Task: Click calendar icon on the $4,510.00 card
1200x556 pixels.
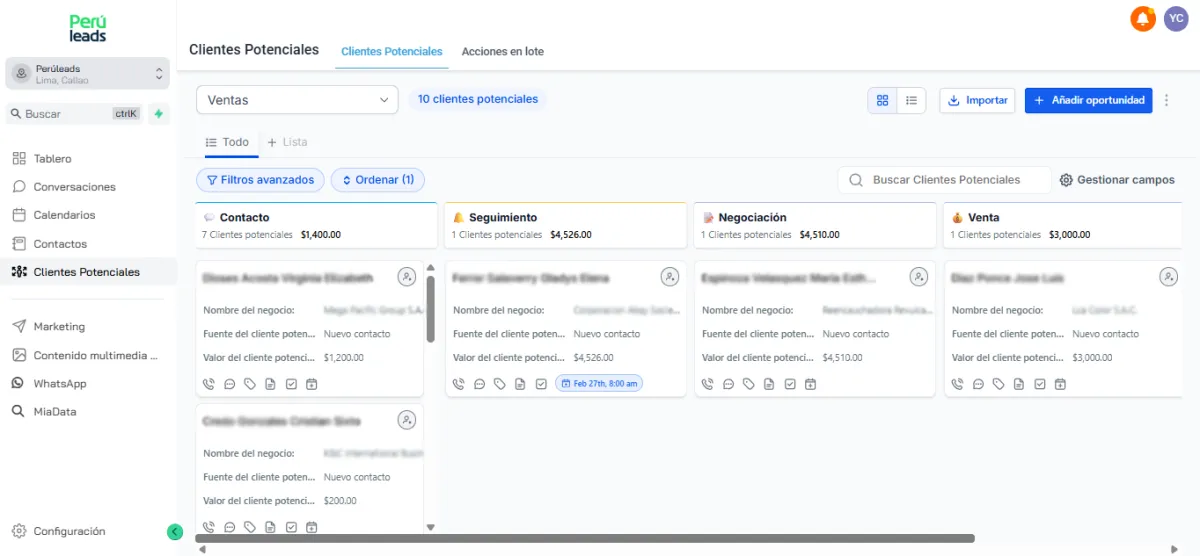Action: [810, 383]
